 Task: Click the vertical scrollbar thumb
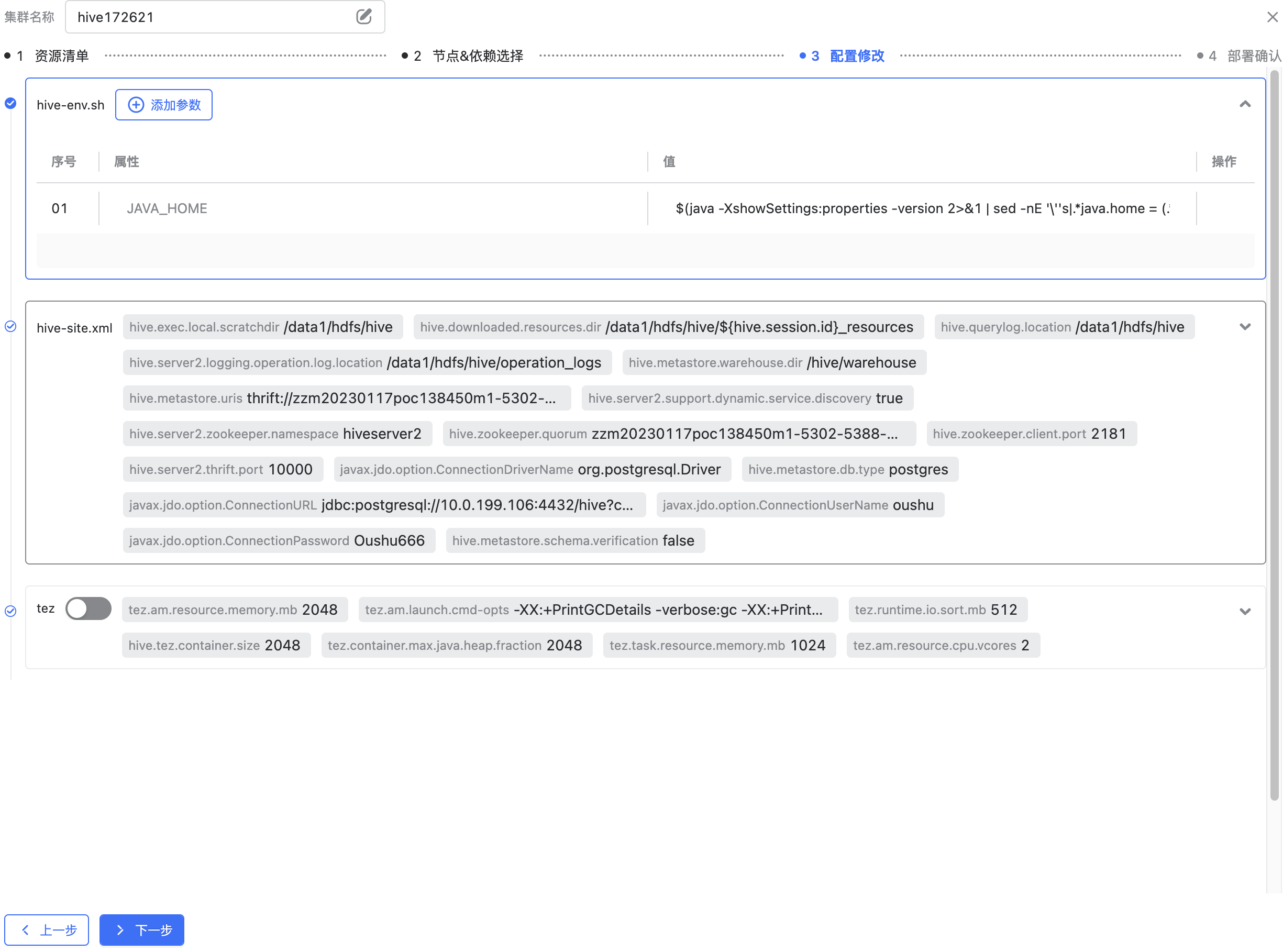click(x=1274, y=435)
